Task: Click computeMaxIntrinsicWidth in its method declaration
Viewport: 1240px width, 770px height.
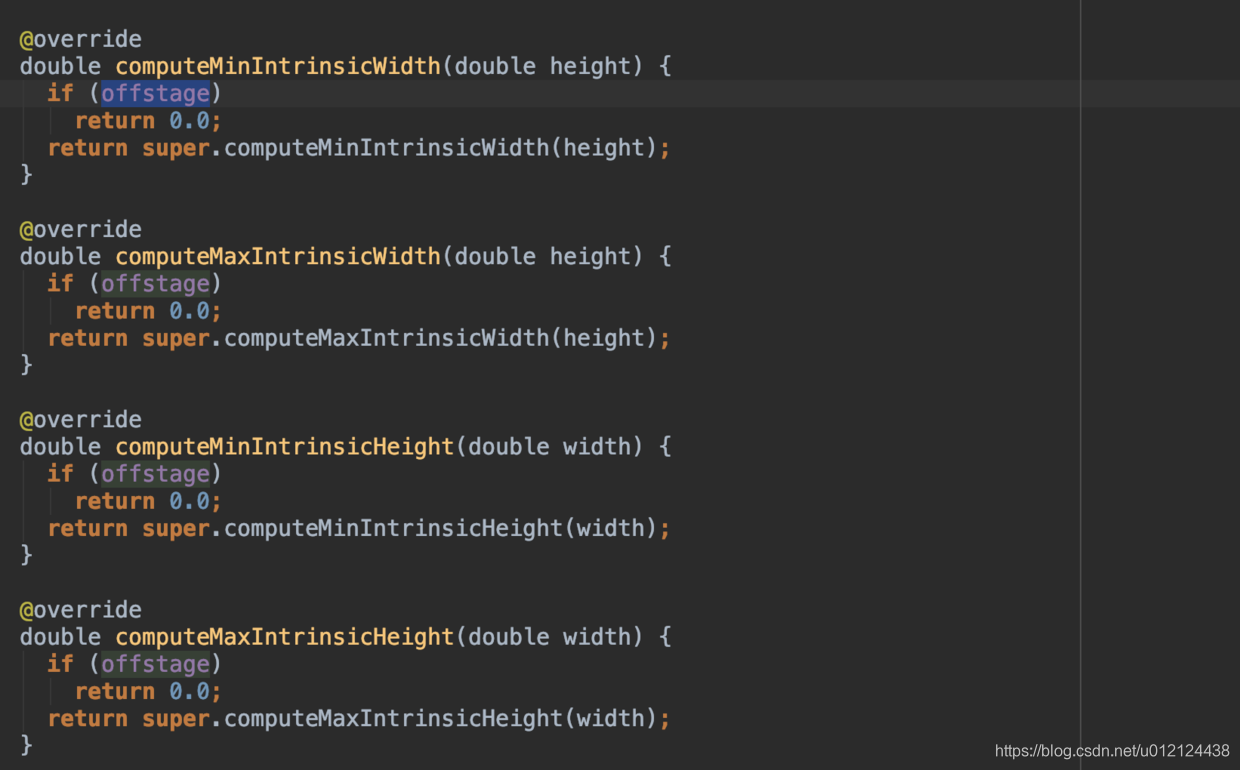Action: (278, 256)
